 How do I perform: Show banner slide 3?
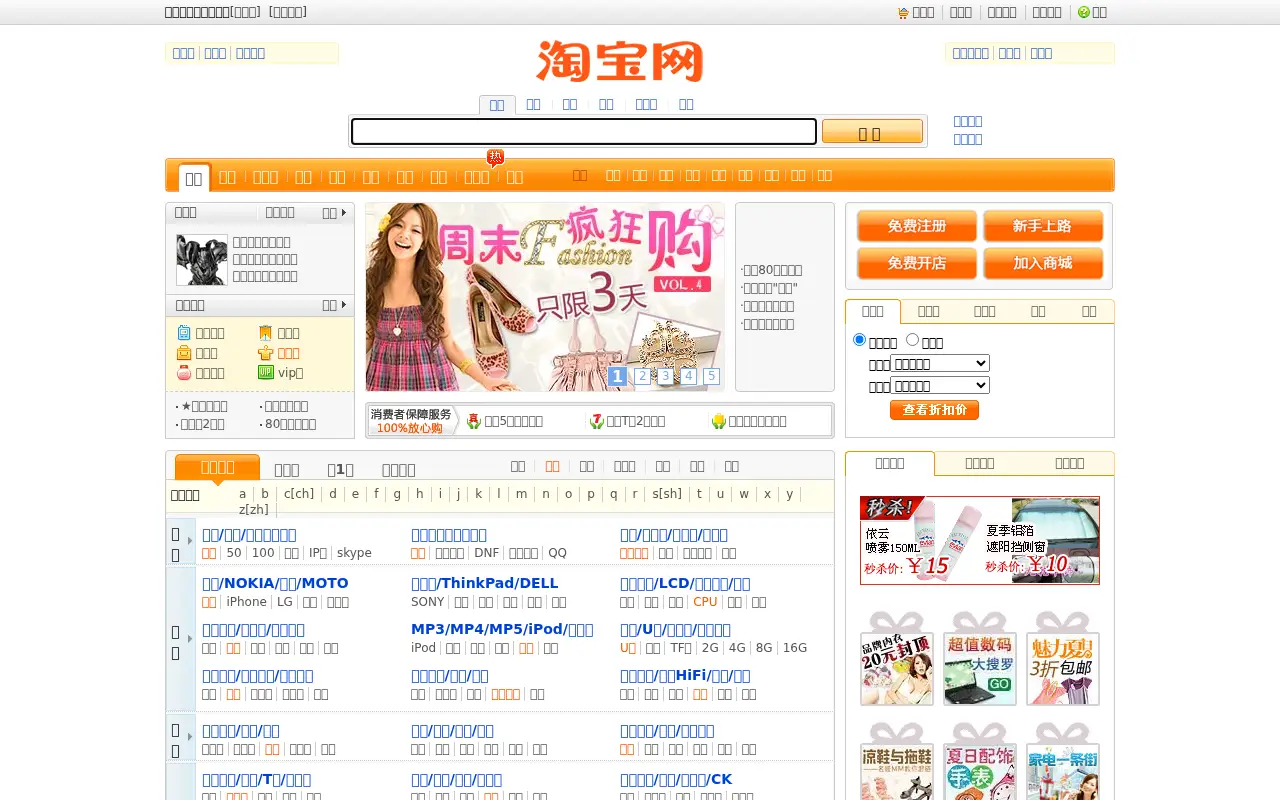click(665, 376)
